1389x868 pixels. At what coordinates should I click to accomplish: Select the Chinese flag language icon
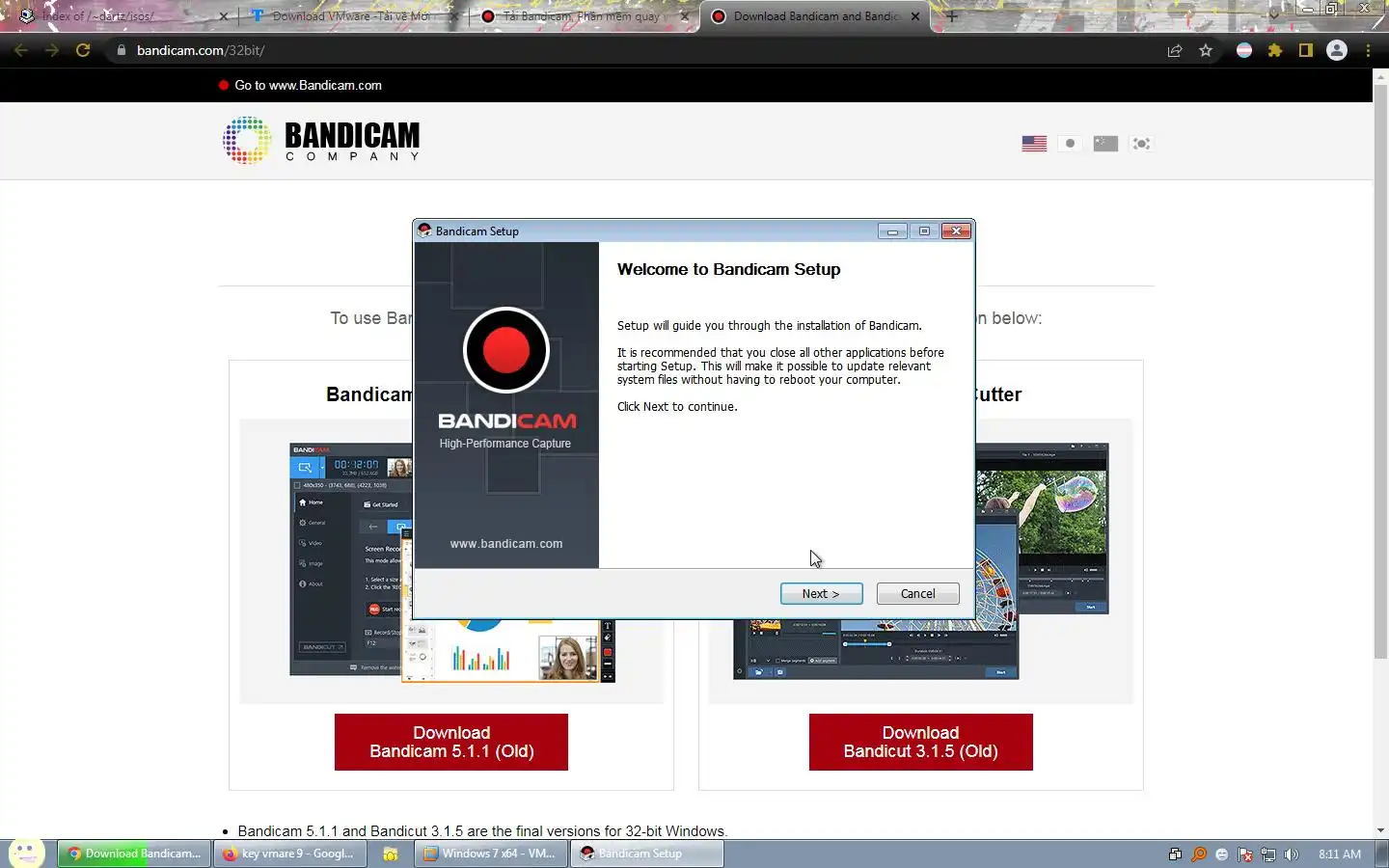coord(1105,144)
